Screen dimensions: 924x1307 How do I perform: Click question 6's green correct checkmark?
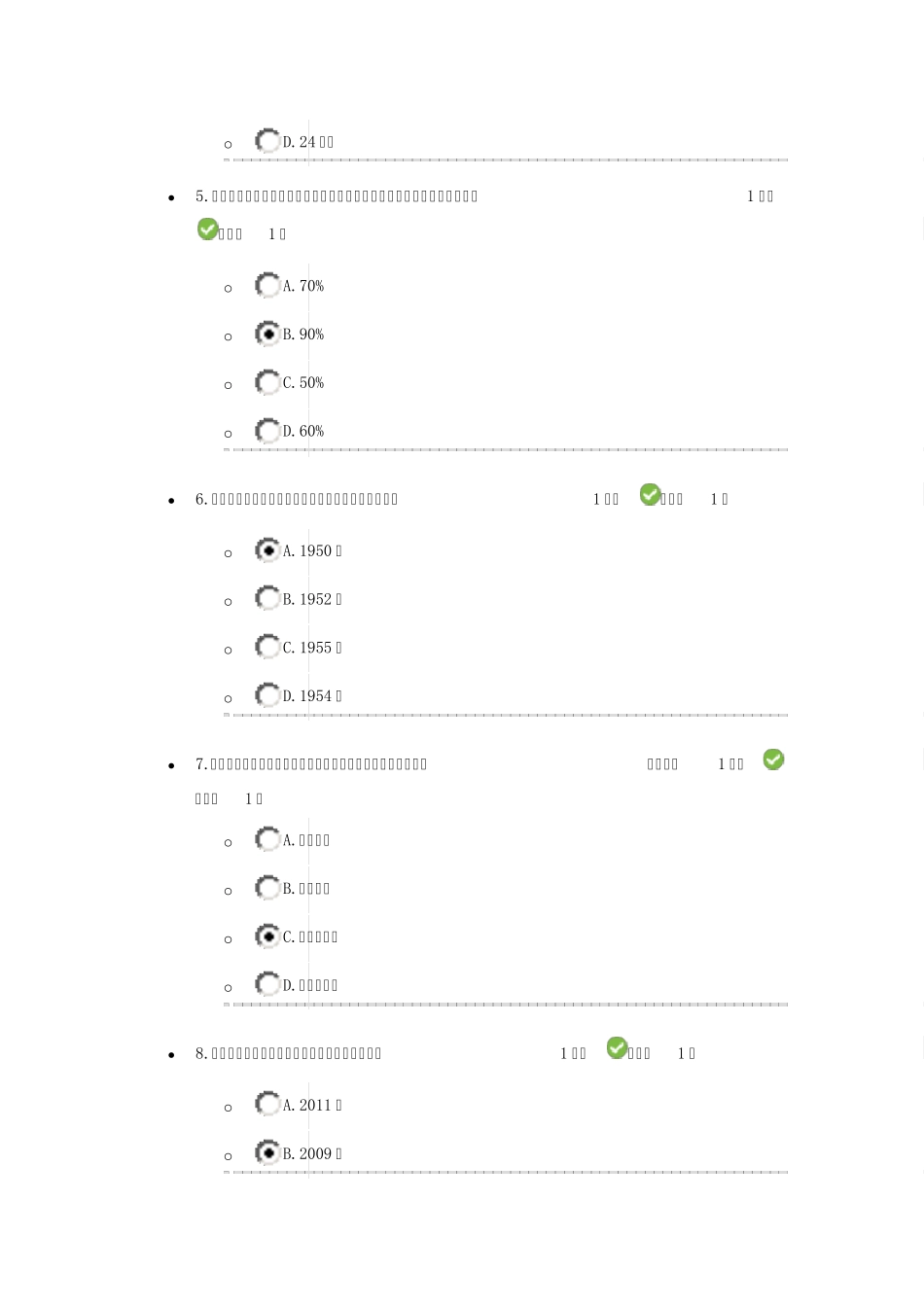(x=651, y=495)
